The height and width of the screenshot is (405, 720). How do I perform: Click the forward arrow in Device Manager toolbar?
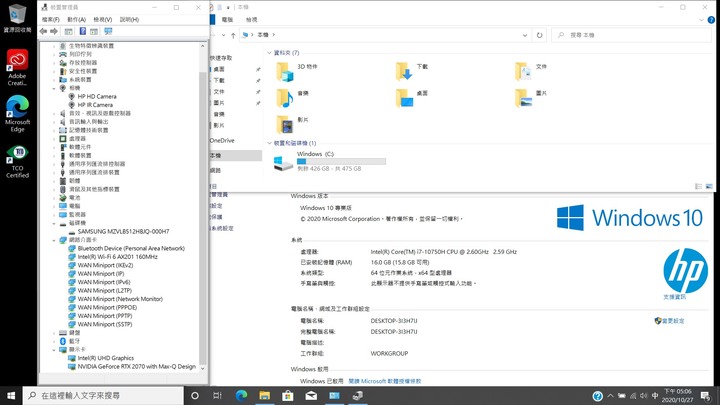point(54,31)
